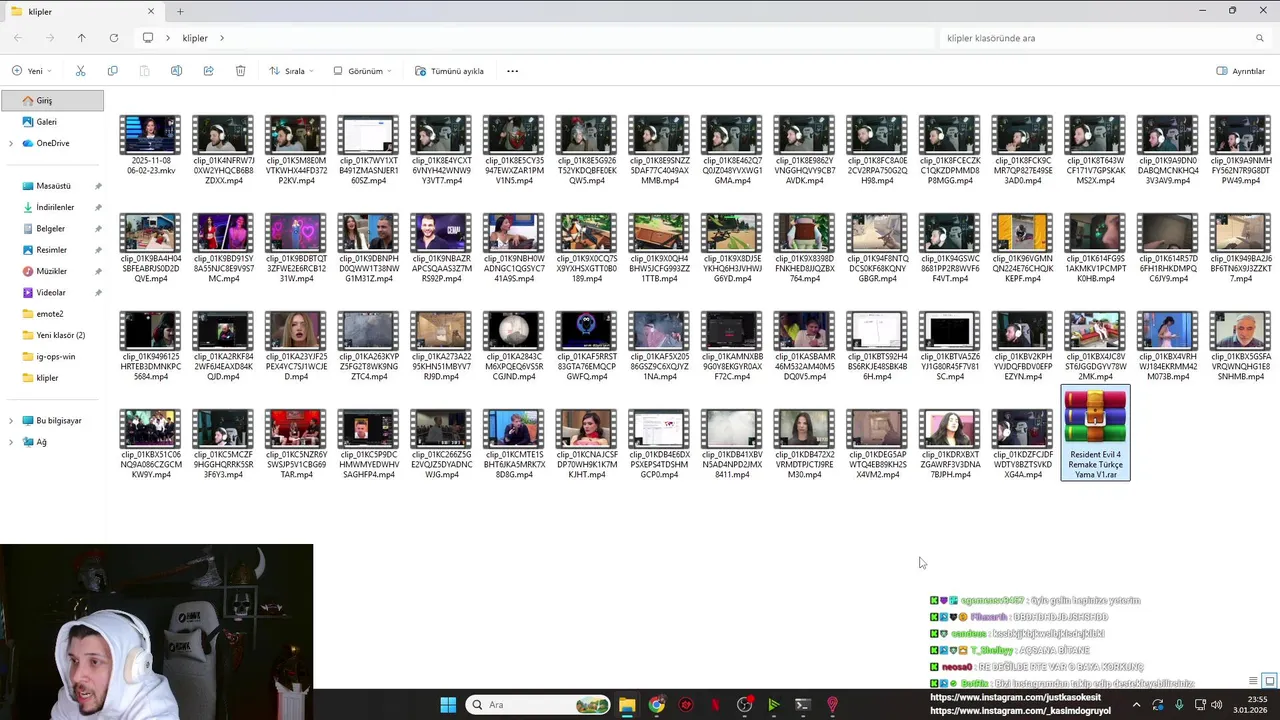Show hidden system tray icons
Image resolution: width=1280 pixels, height=720 pixels.
click(1136, 705)
